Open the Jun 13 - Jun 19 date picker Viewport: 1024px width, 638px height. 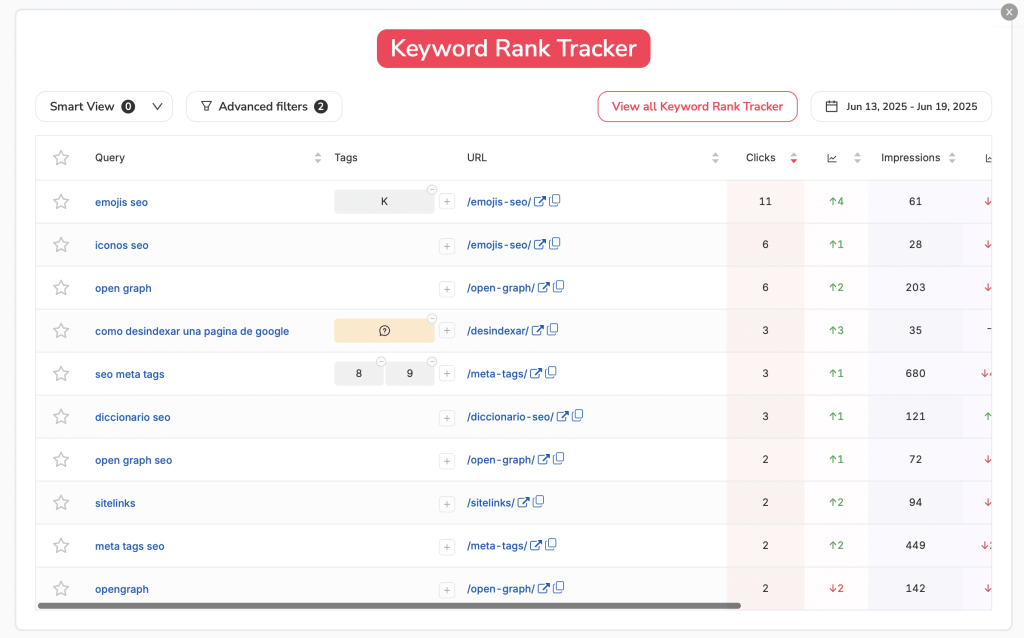(x=900, y=106)
